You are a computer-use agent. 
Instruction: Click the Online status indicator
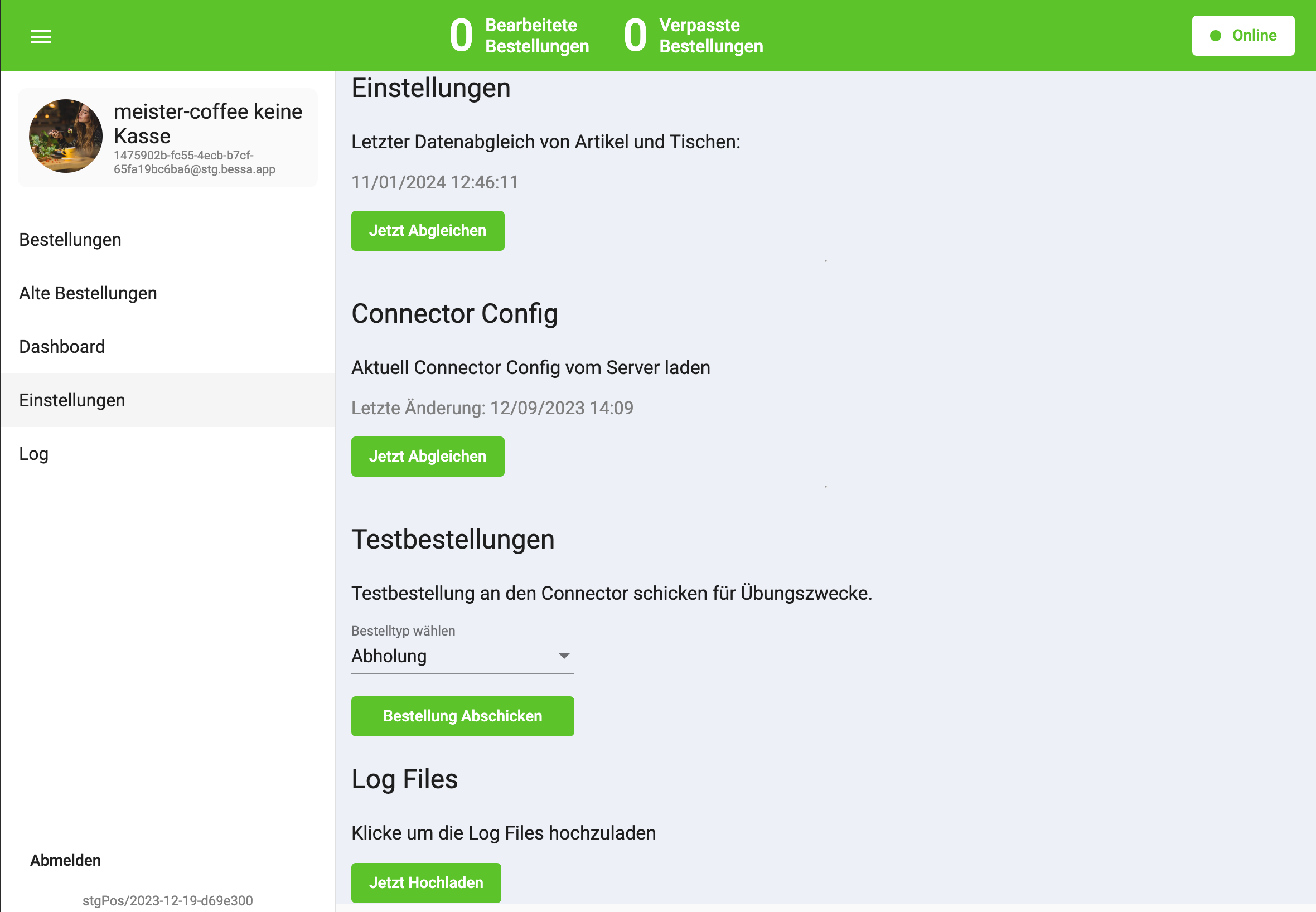click(x=1244, y=36)
